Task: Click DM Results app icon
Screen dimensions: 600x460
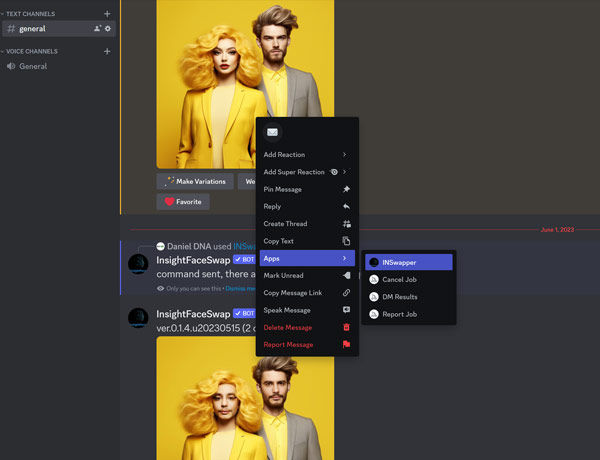Action: click(x=374, y=297)
